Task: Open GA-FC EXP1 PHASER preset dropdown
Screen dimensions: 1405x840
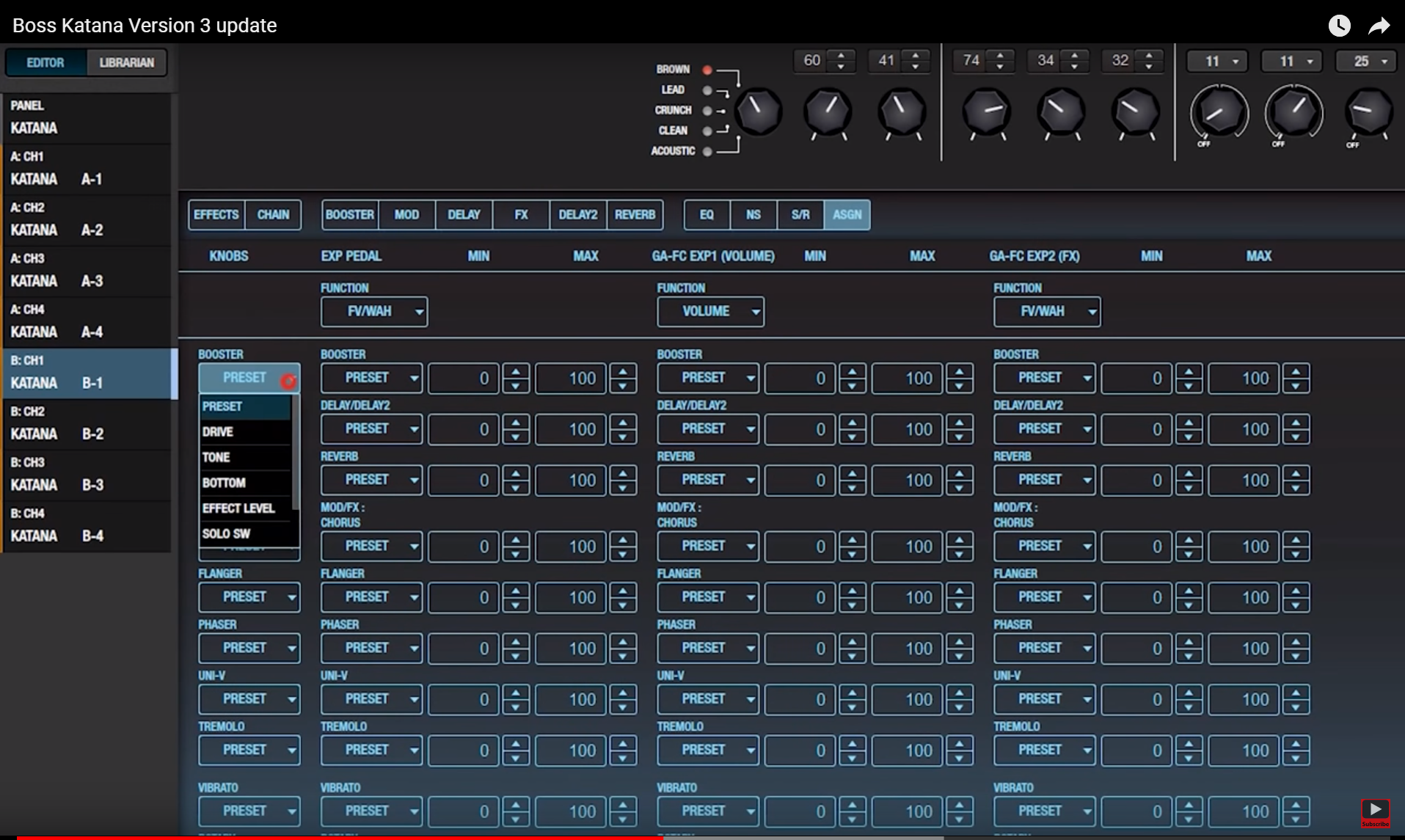Action: tap(708, 649)
